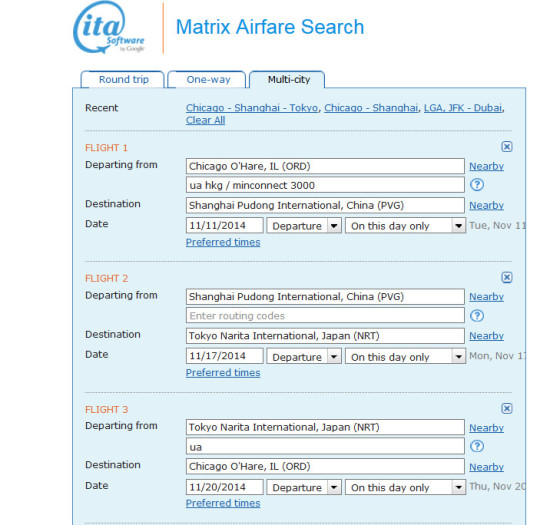Expand Flight 1 'On this day only' dropdown

click(x=405, y=226)
